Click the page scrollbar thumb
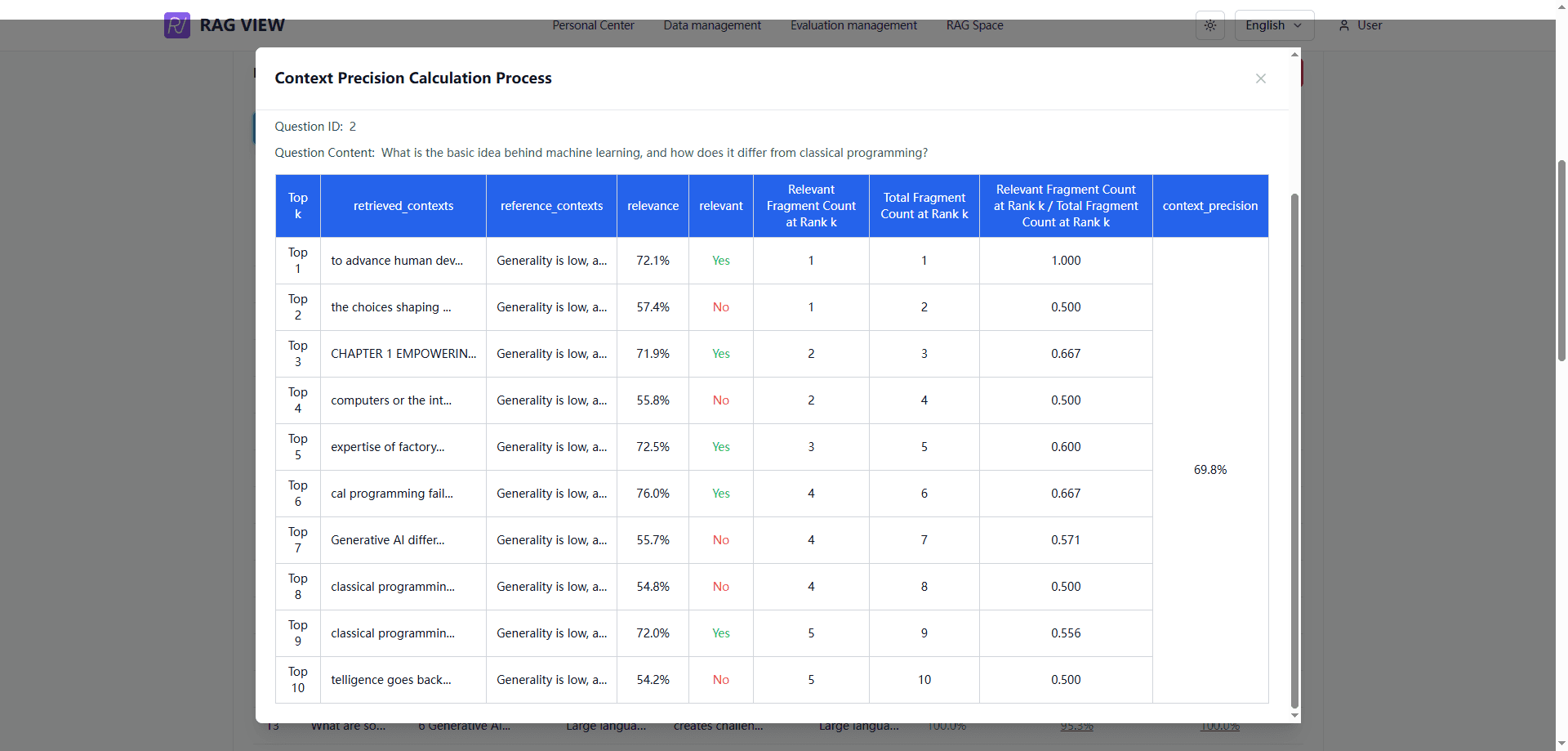 tap(1561, 262)
